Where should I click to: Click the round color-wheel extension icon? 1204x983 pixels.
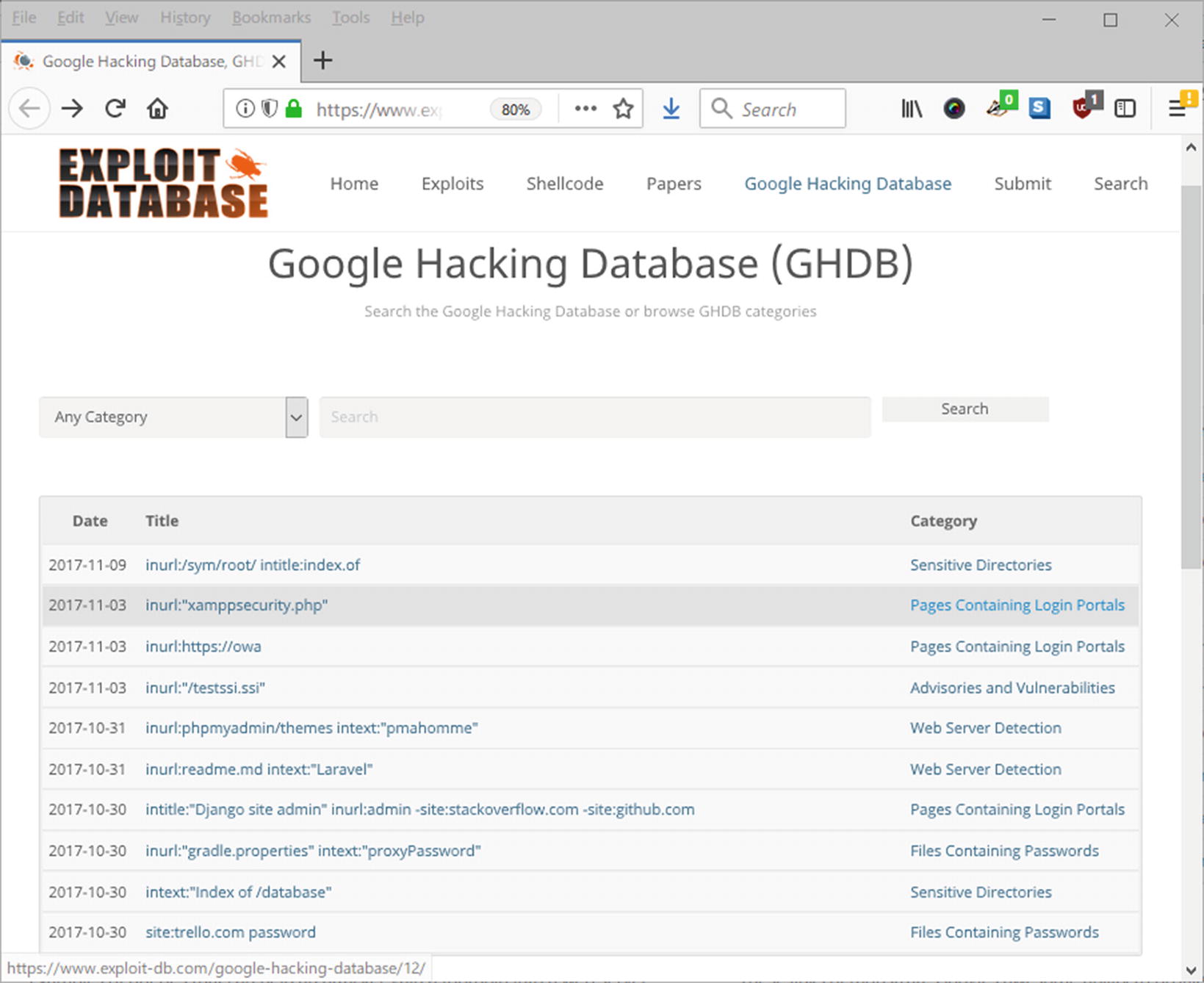click(x=954, y=109)
